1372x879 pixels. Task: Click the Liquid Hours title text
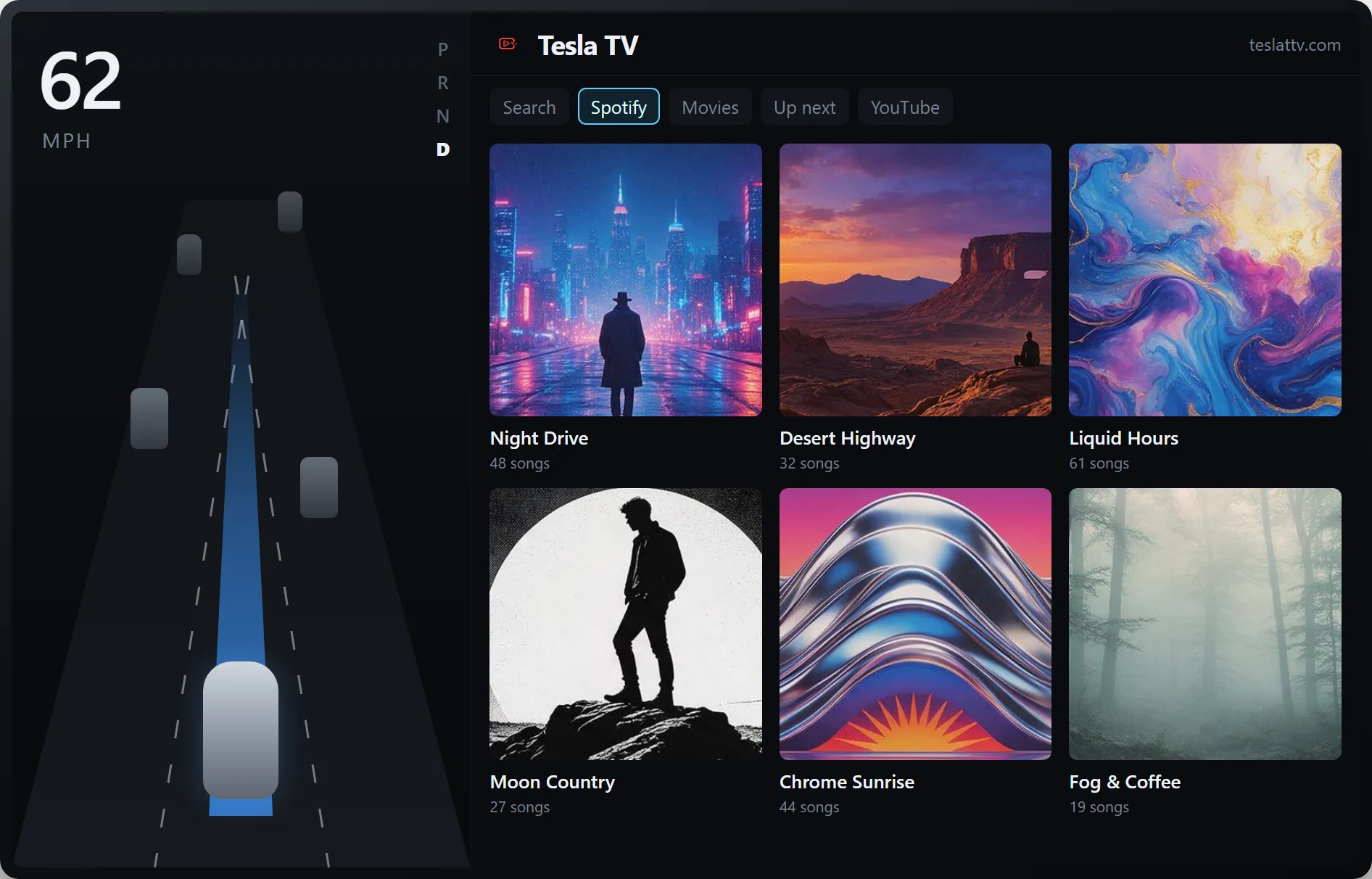tap(1123, 438)
